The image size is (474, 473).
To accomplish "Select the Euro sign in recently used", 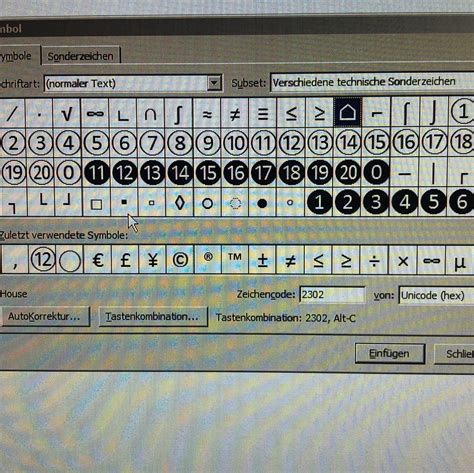I will (98, 260).
